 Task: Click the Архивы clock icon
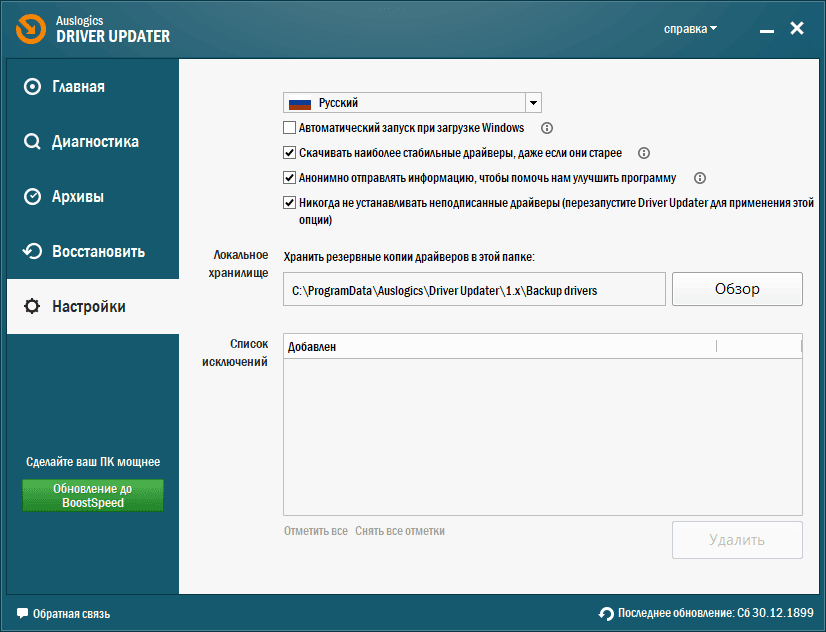point(32,197)
